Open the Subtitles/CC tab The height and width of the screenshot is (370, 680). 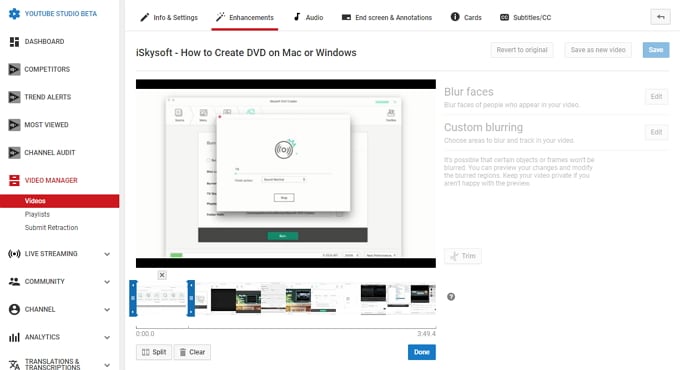coord(526,17)
